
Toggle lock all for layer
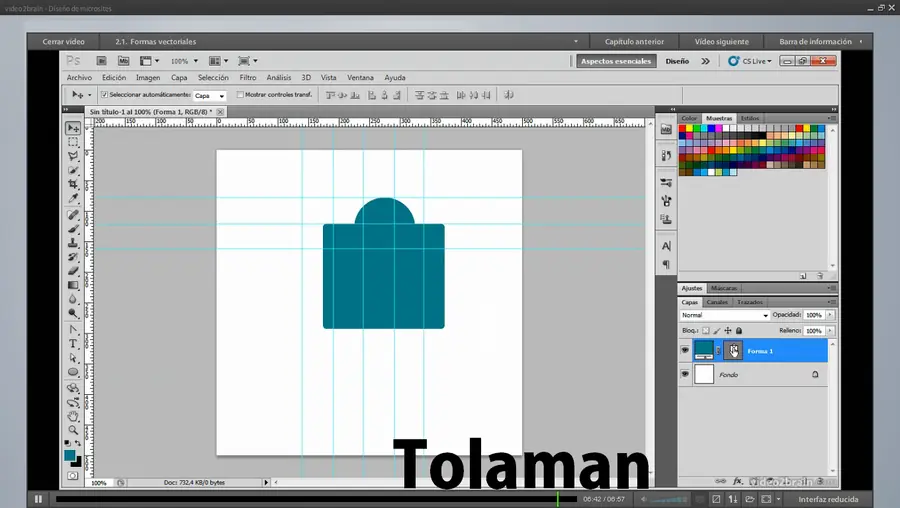tap(739, 331)
